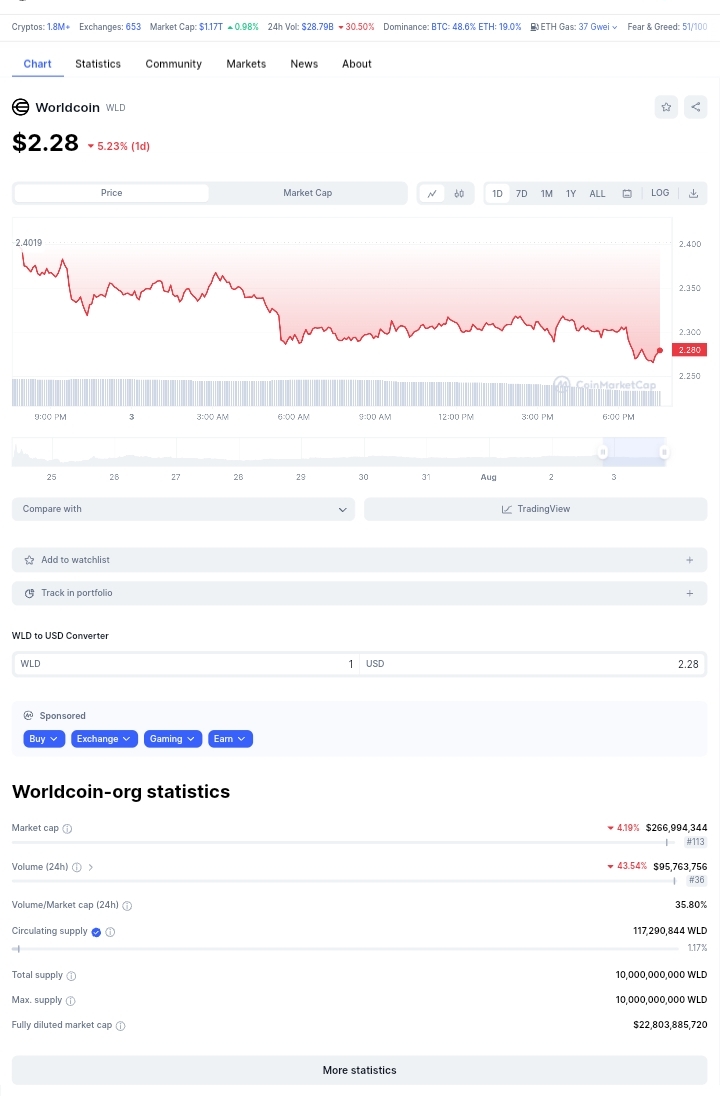
Task: Open the Markets tab
Action: click(x=246, y=64)
